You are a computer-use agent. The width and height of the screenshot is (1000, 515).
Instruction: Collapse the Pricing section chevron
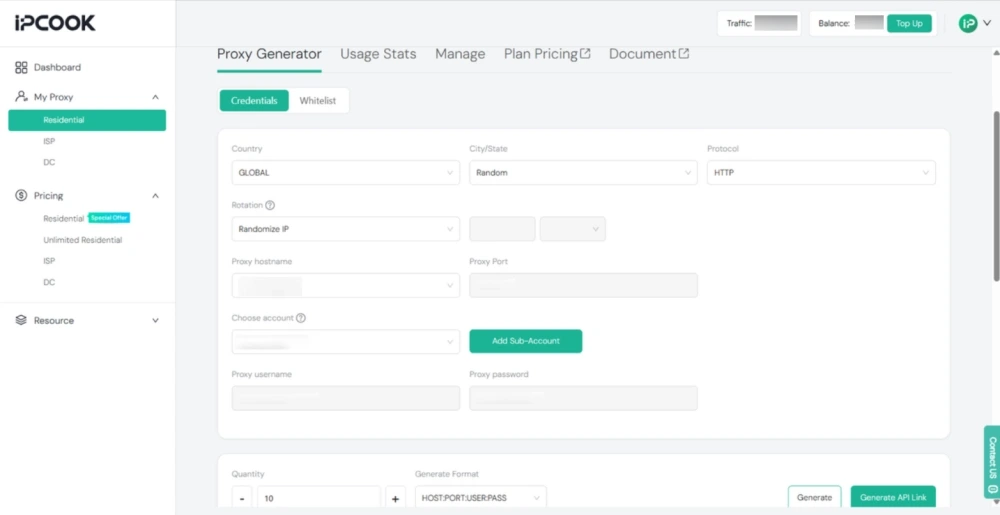point(155,196)
